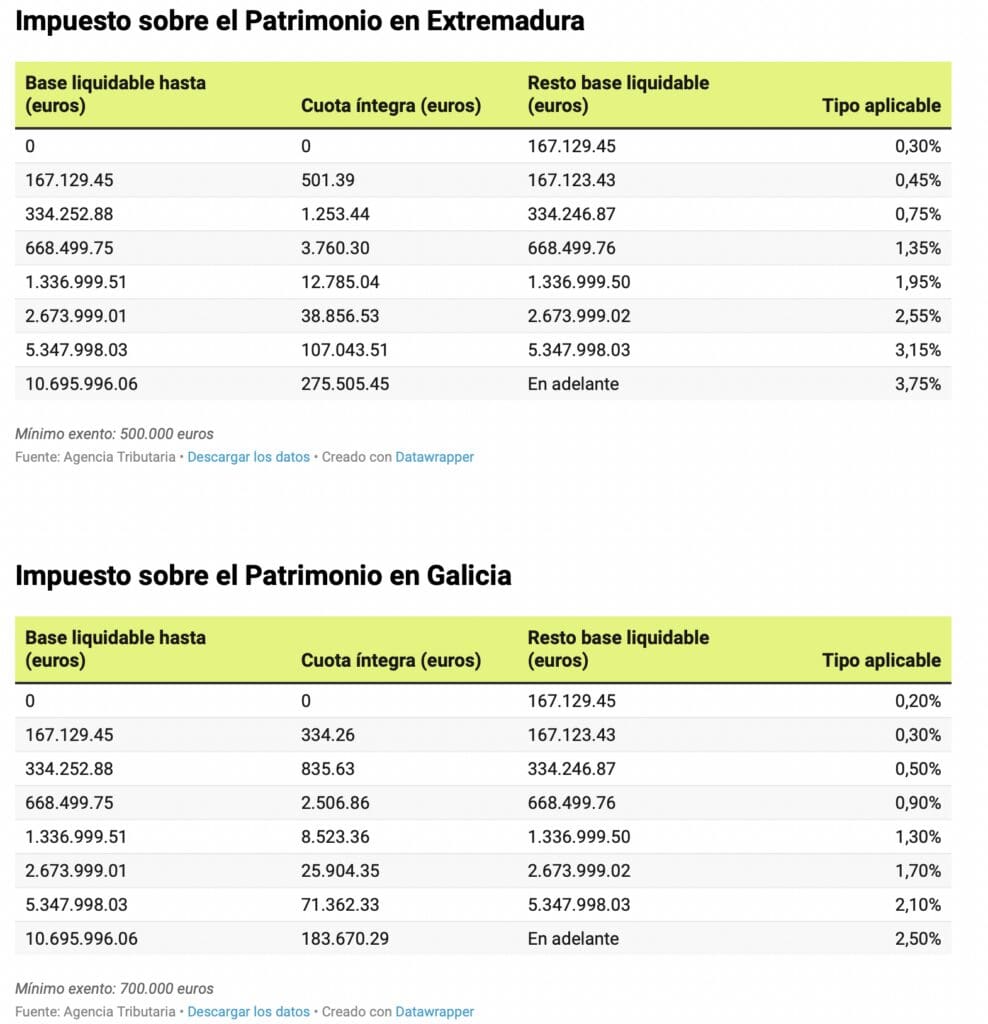Click 'Descargar los datos' under the Galicia table
Screen dimensions: 988x1024
coord(248,1012)
